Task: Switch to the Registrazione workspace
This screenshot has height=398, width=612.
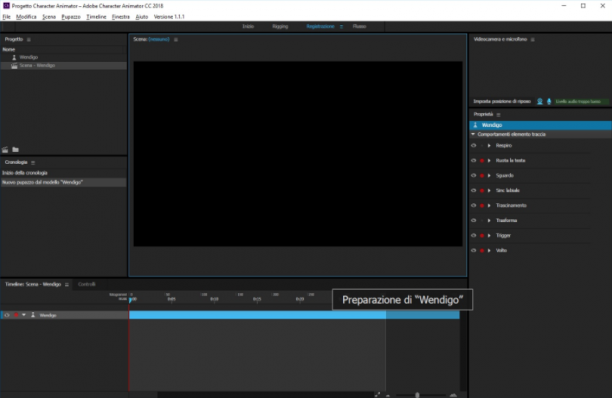Action: [320, 27]
